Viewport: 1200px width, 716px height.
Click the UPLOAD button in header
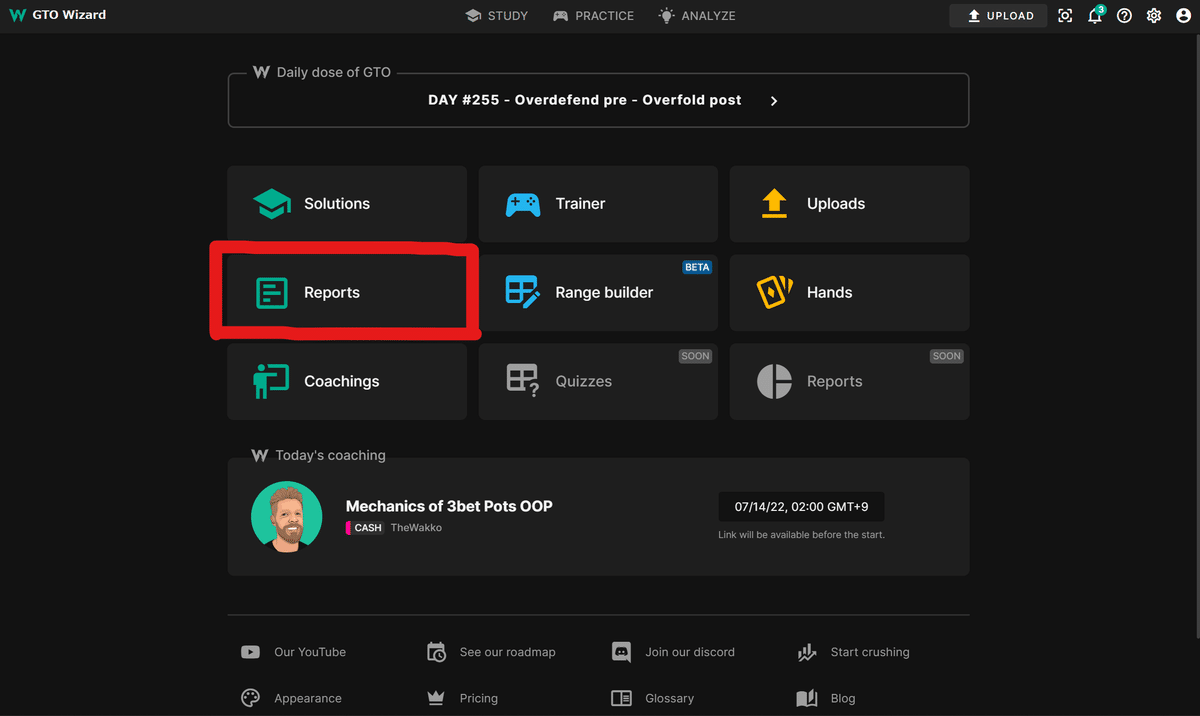click(999, 16)
